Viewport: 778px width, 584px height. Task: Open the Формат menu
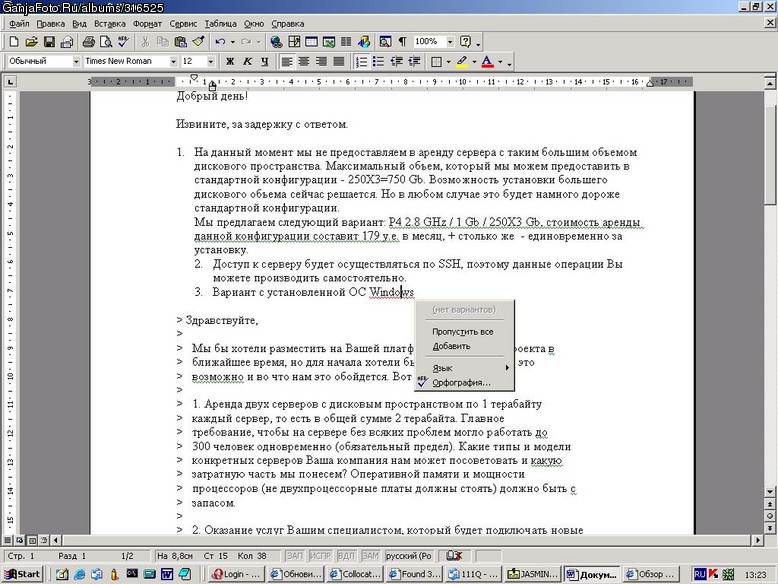pyautogui.click(x=147, y=23)
